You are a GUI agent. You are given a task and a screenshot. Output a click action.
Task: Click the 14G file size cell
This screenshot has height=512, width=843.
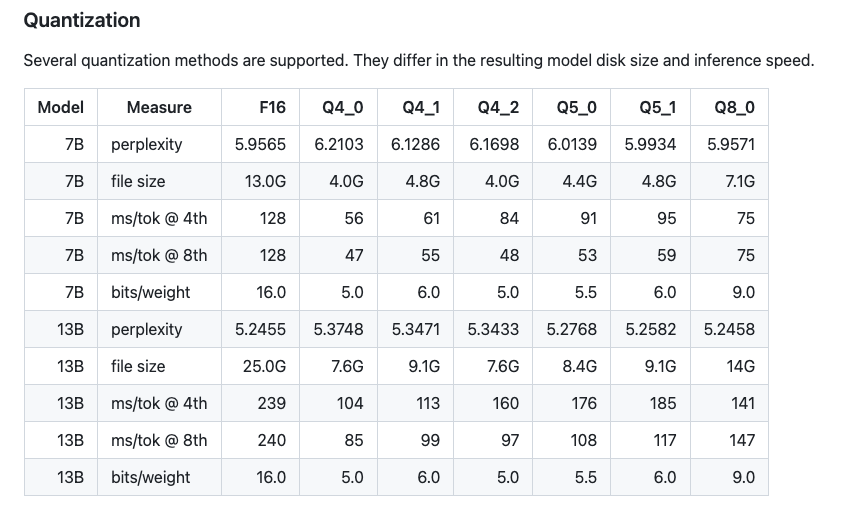point(741,366)
